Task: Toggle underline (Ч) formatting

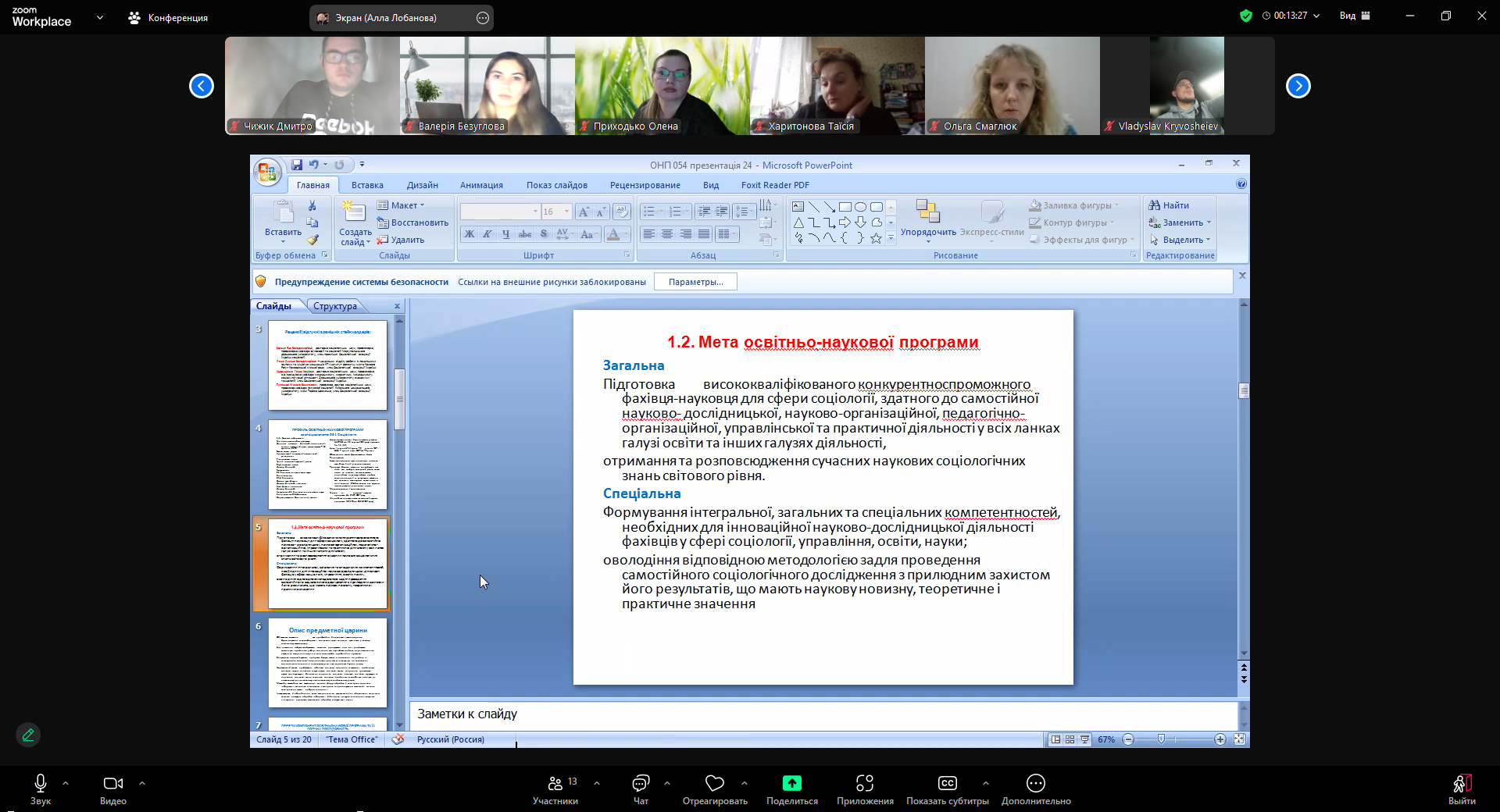Action: pos(506,233)
